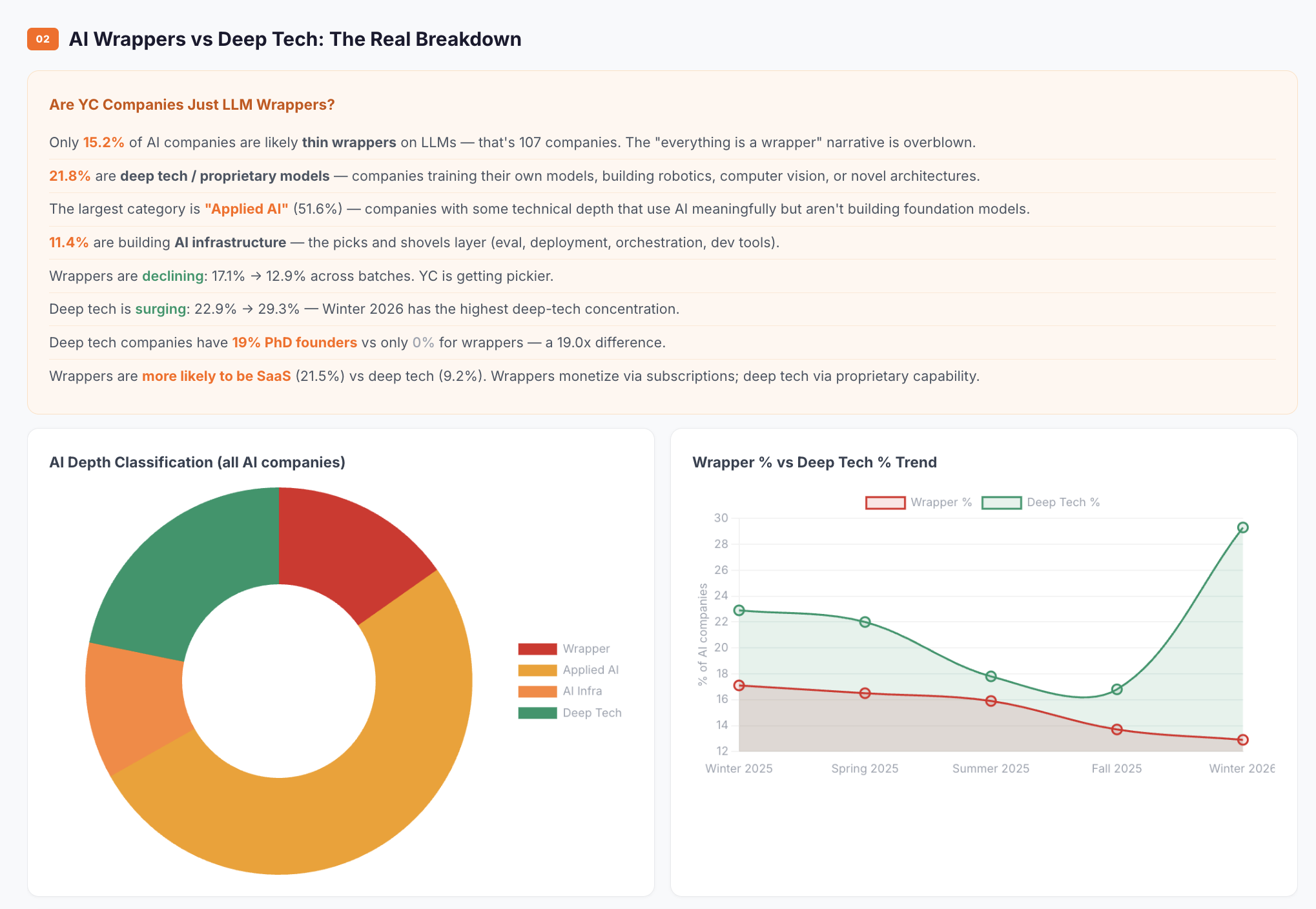Select the "Applied AI" orange quoted text
1316x909 pixels.
[x=246, y=209]
